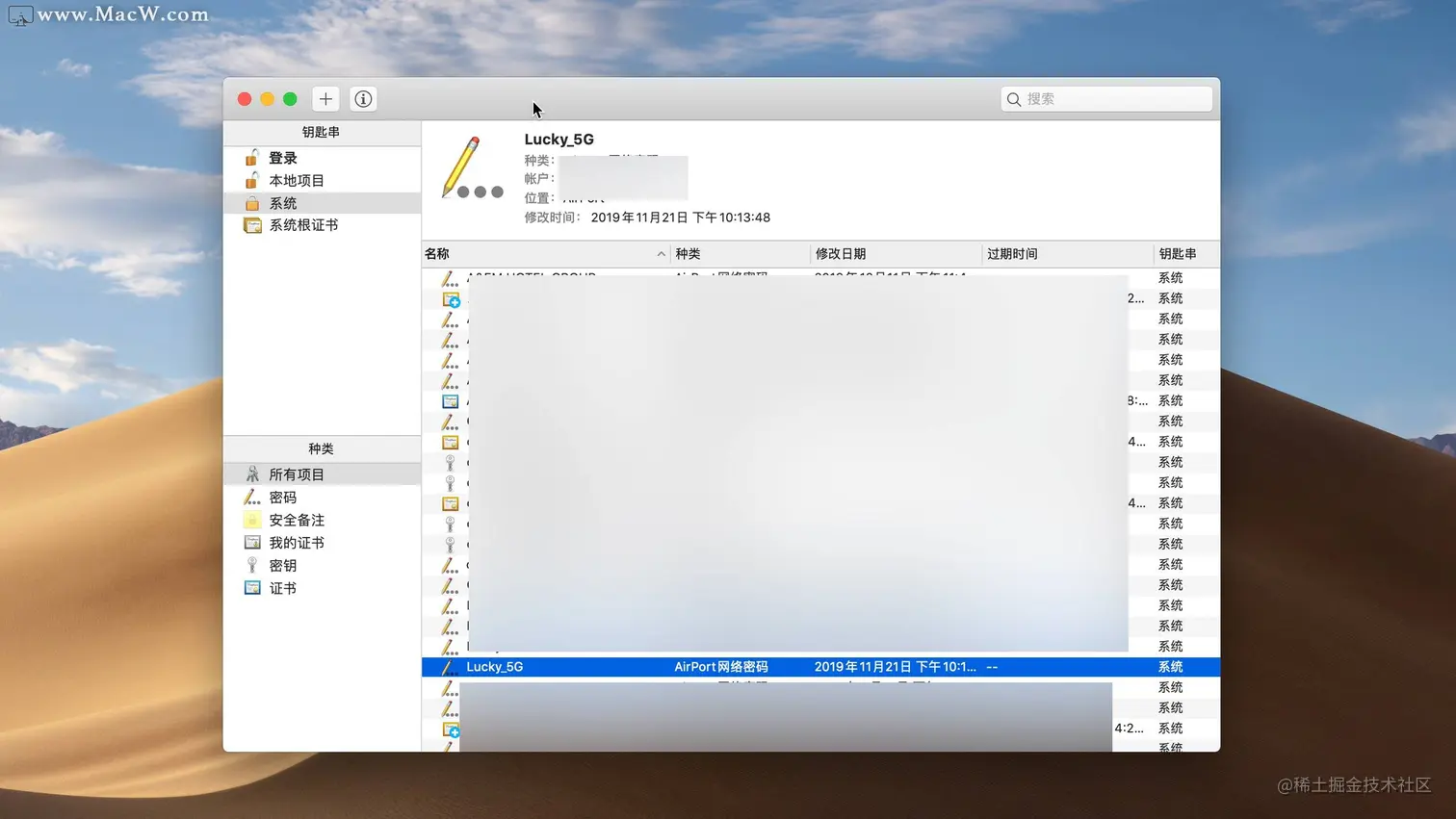
Task: Focus the 搜索 search field
Action: point(1106,99)
